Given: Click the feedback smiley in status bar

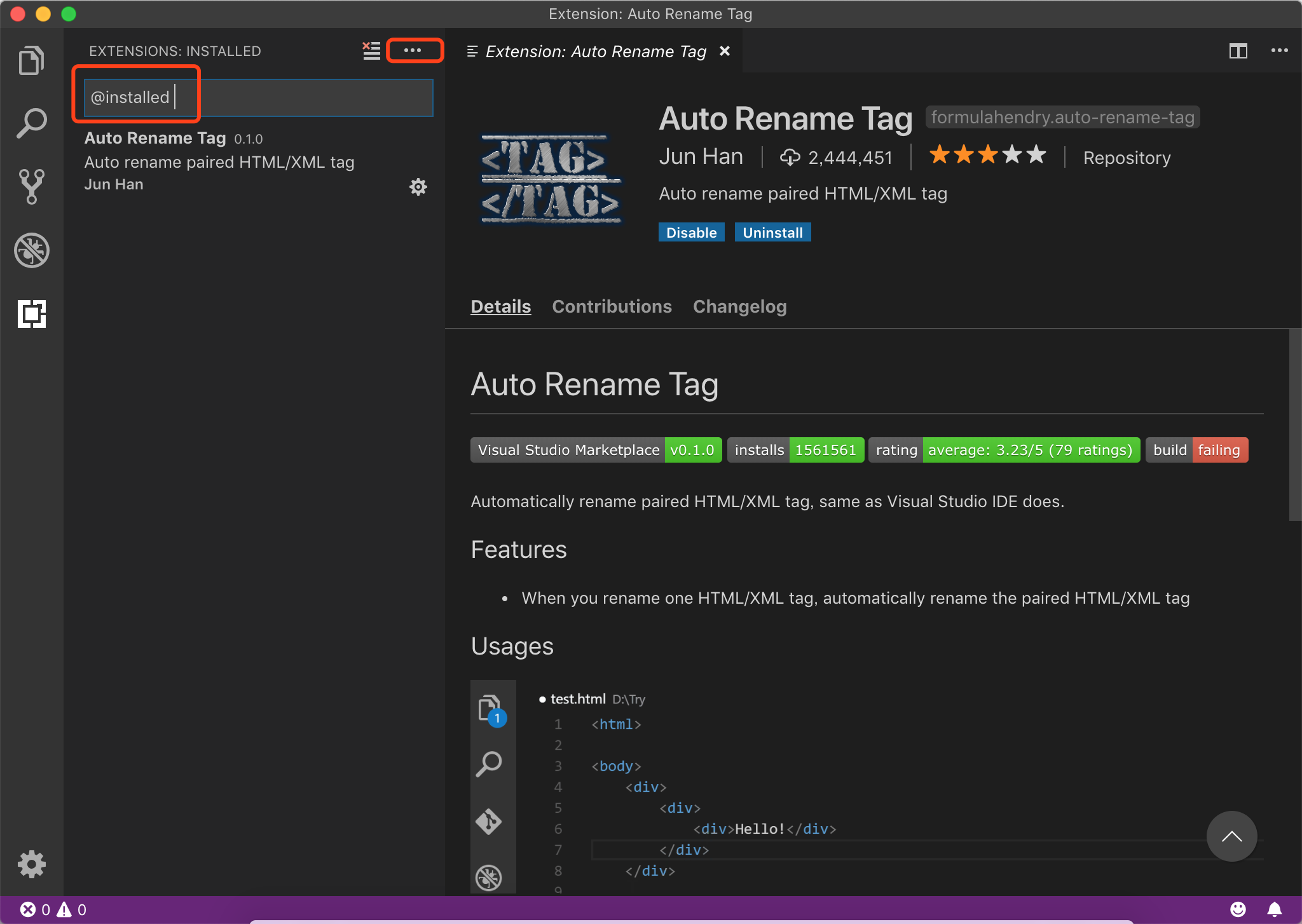Looking at the screenshot, I should click(1237, 909).
